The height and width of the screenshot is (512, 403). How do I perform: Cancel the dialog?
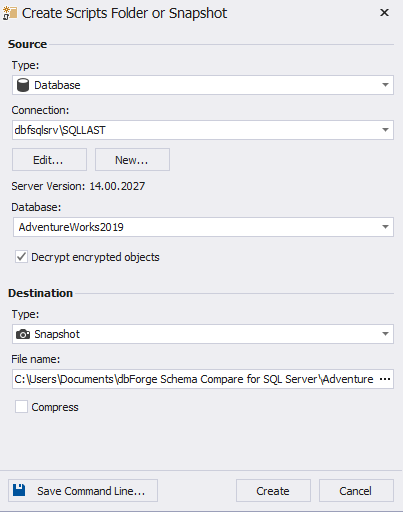point(356,491)
